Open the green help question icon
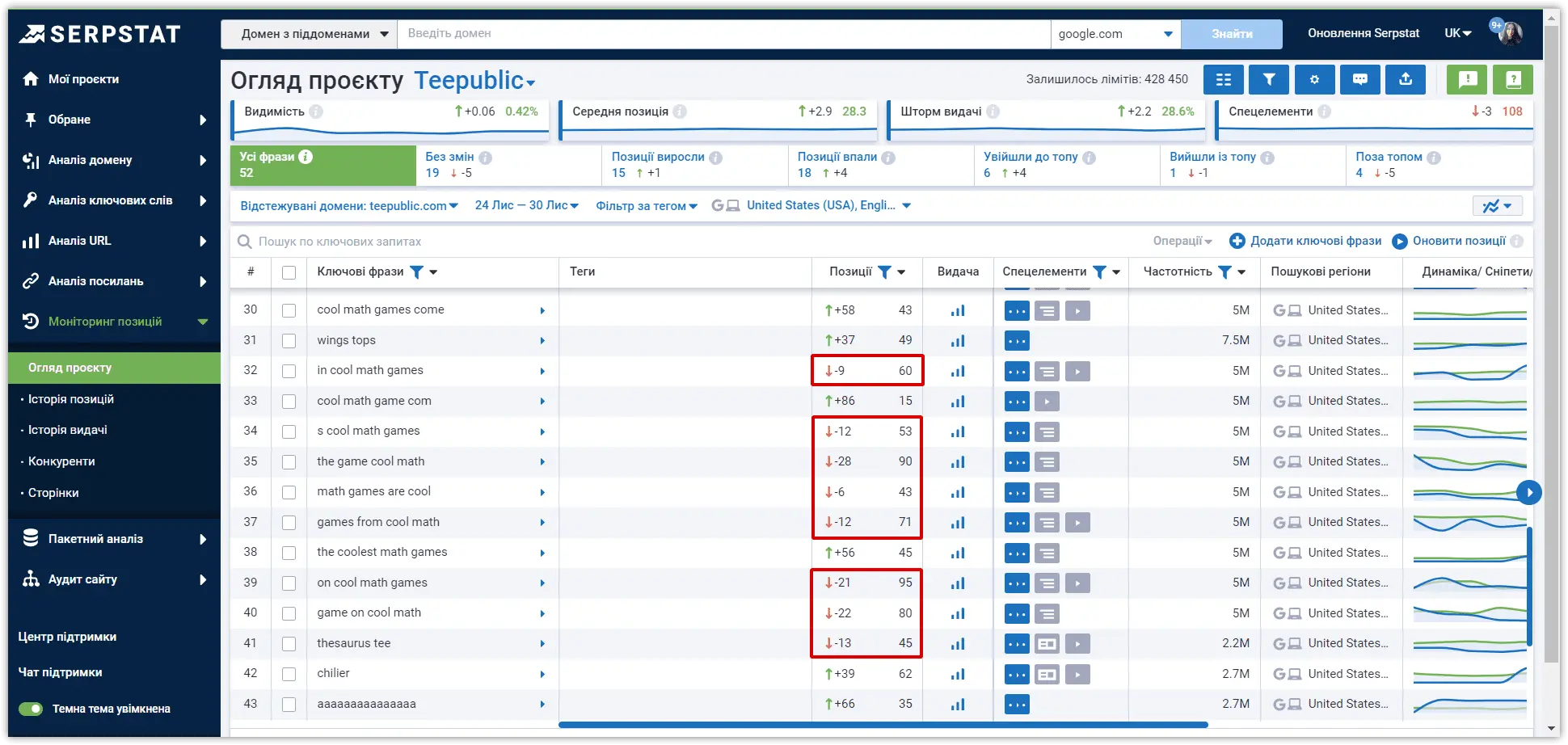1568x745 pixels. pos(1513,79)
